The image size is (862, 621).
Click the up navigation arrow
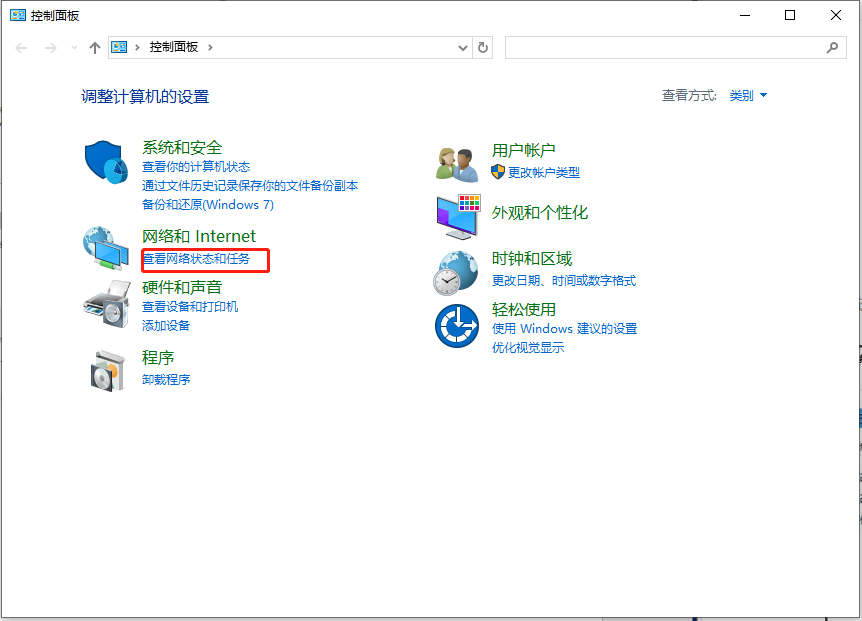pos(94,47)
